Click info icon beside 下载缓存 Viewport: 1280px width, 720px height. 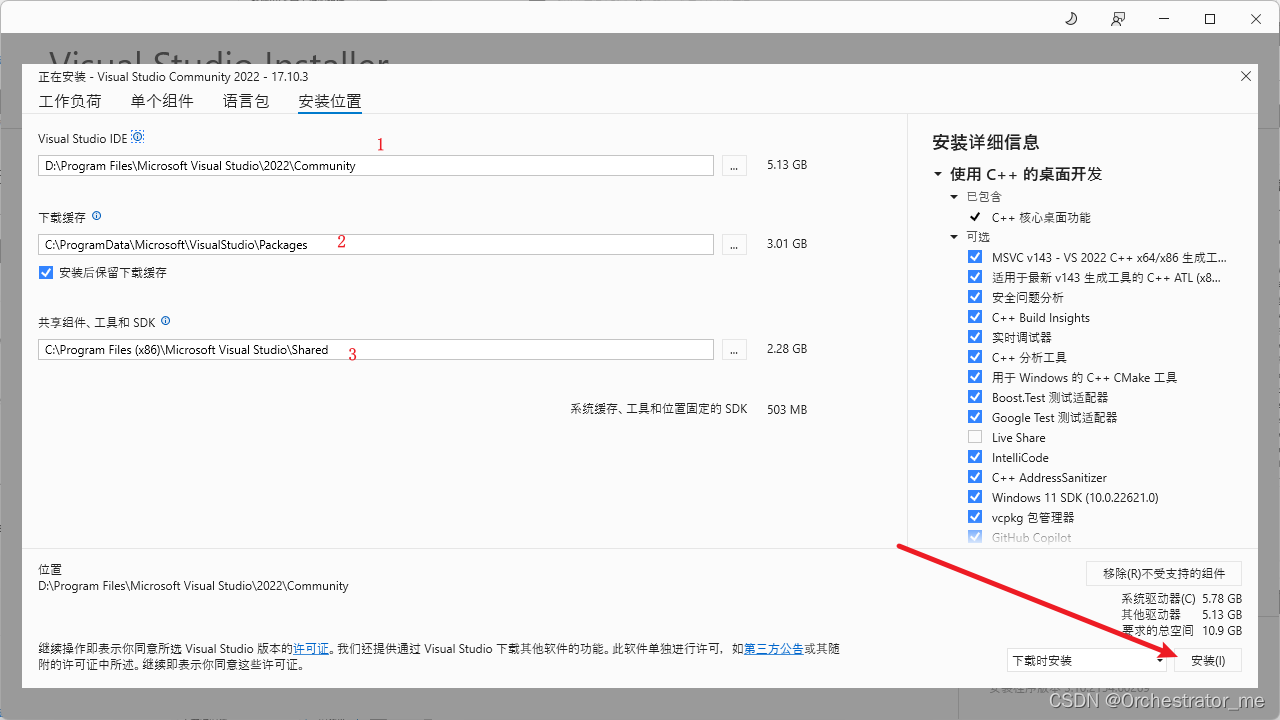[x=97, y=216]
